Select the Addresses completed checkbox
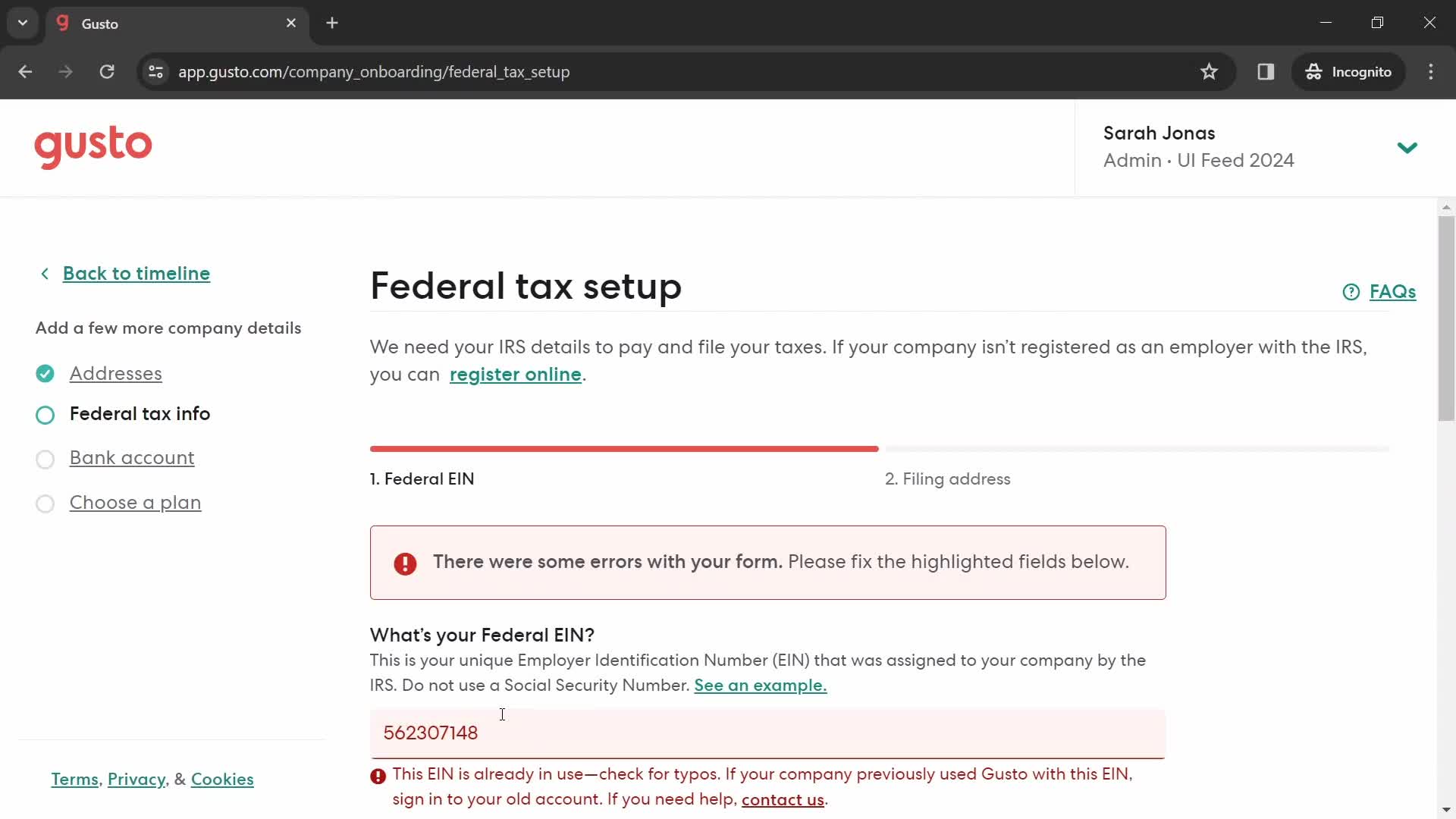Viewport: 1456px width, 819px height. pos(45,373)
